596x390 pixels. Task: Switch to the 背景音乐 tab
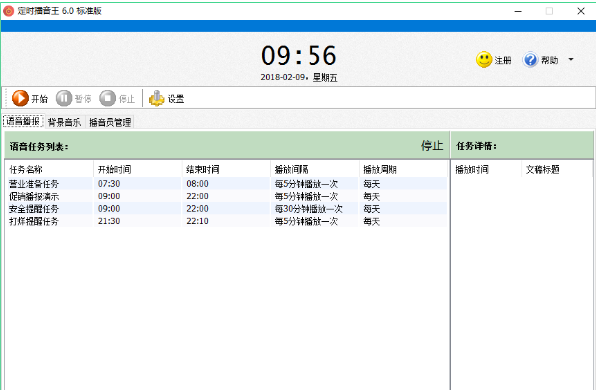pyautogui.click(x=65, y=122)
